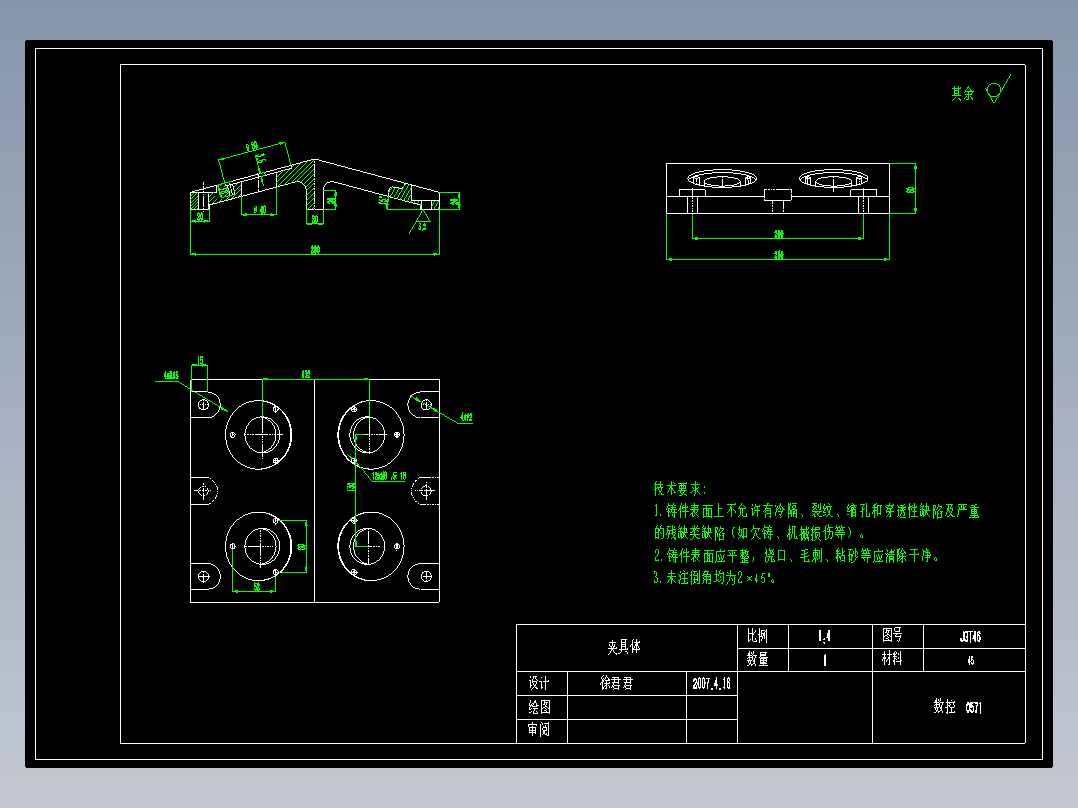
Task: Click the '其余' label near the roughness symbol
Action: click(x=962, y=94)
